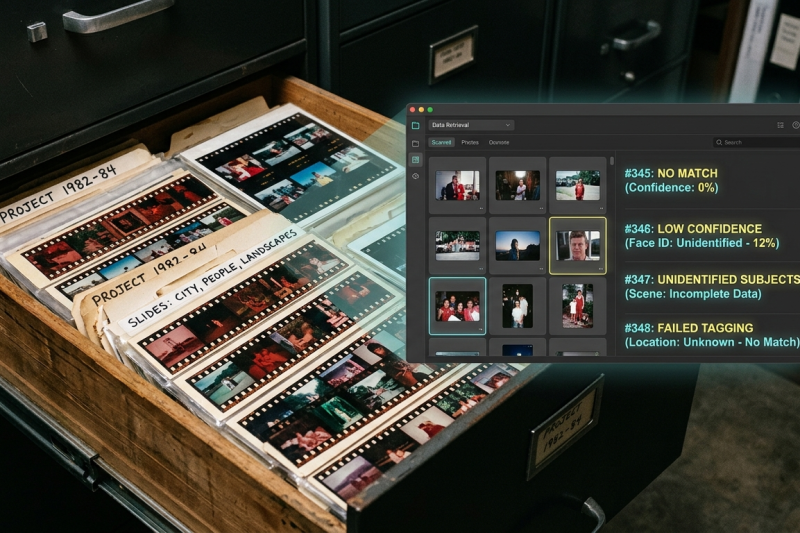This screenshot has width=800, height=533.
Task: Select the teal folder icon atop the sidebar
Action: 415,125
